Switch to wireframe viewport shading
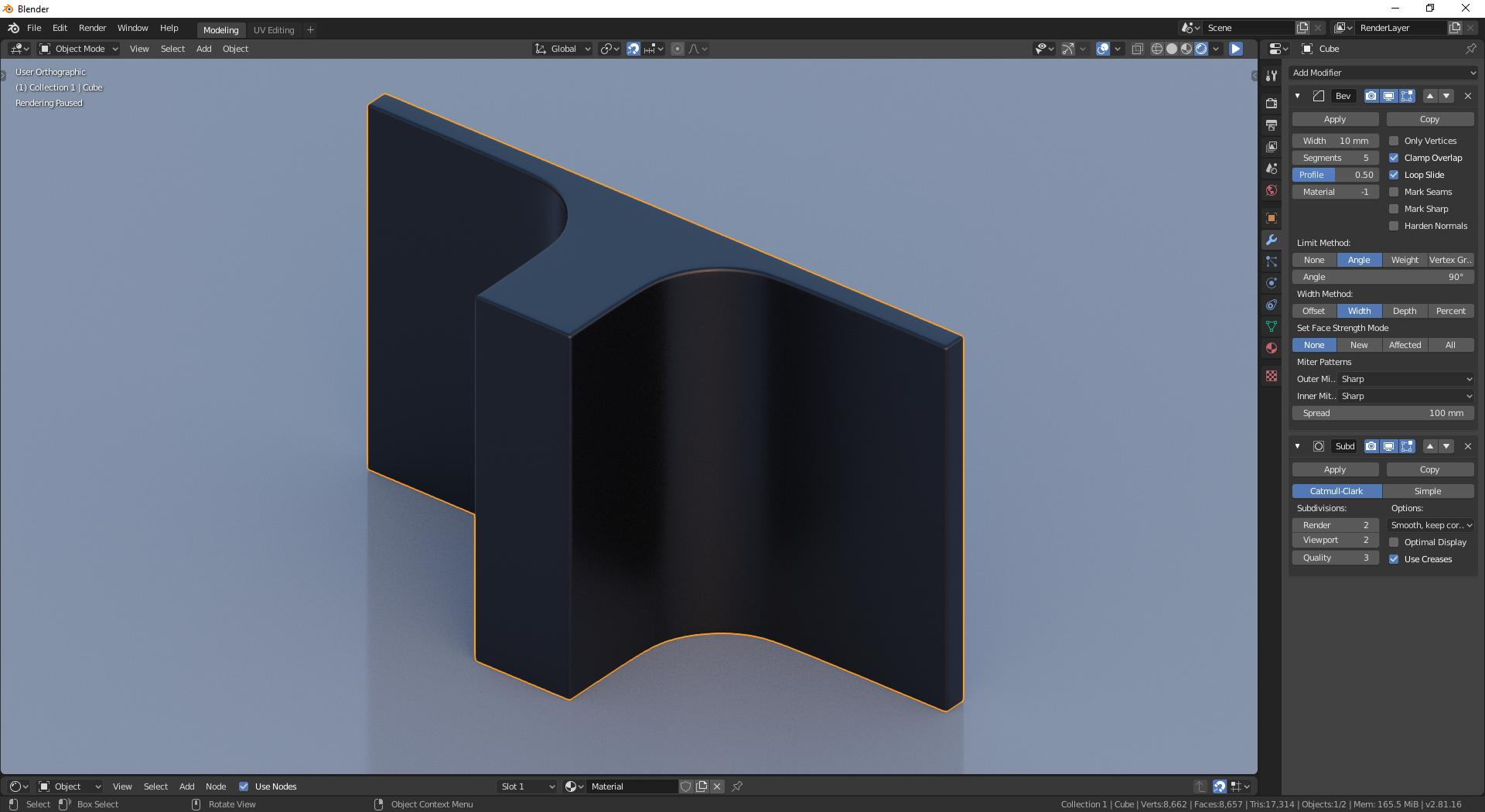 1157,49
